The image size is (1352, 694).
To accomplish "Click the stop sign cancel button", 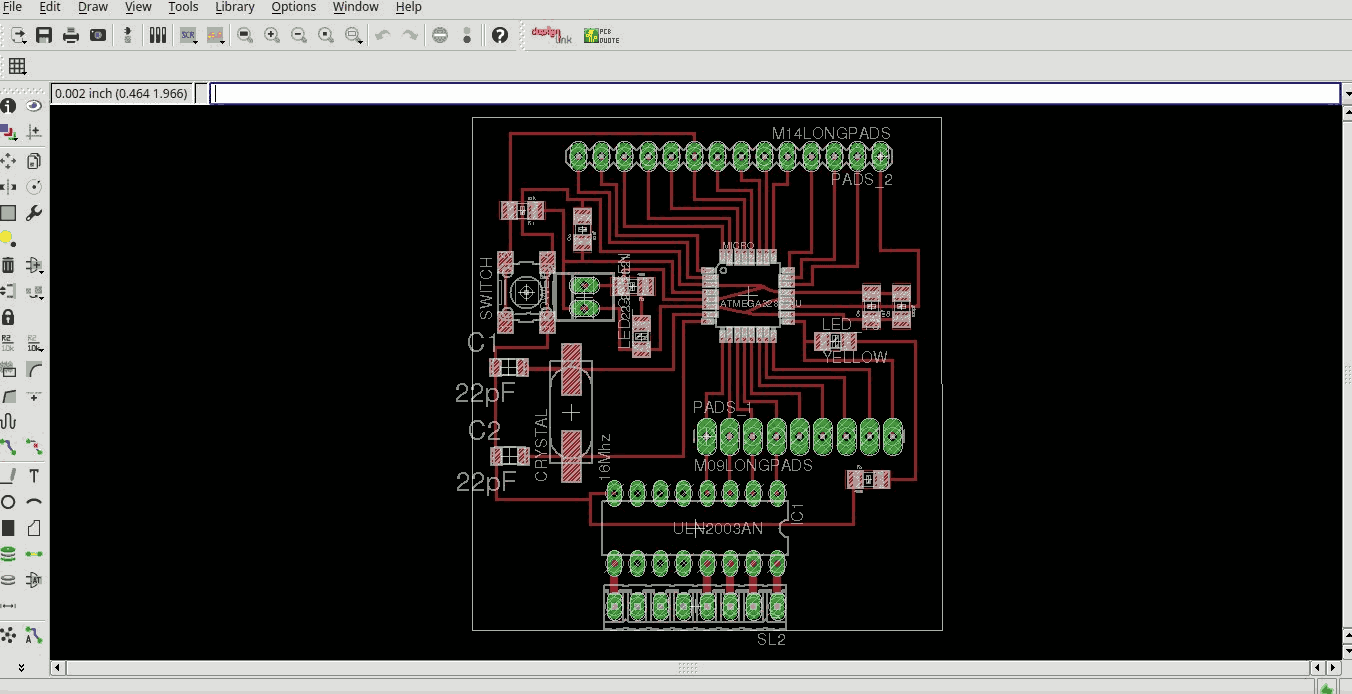I will pos(440,35).
